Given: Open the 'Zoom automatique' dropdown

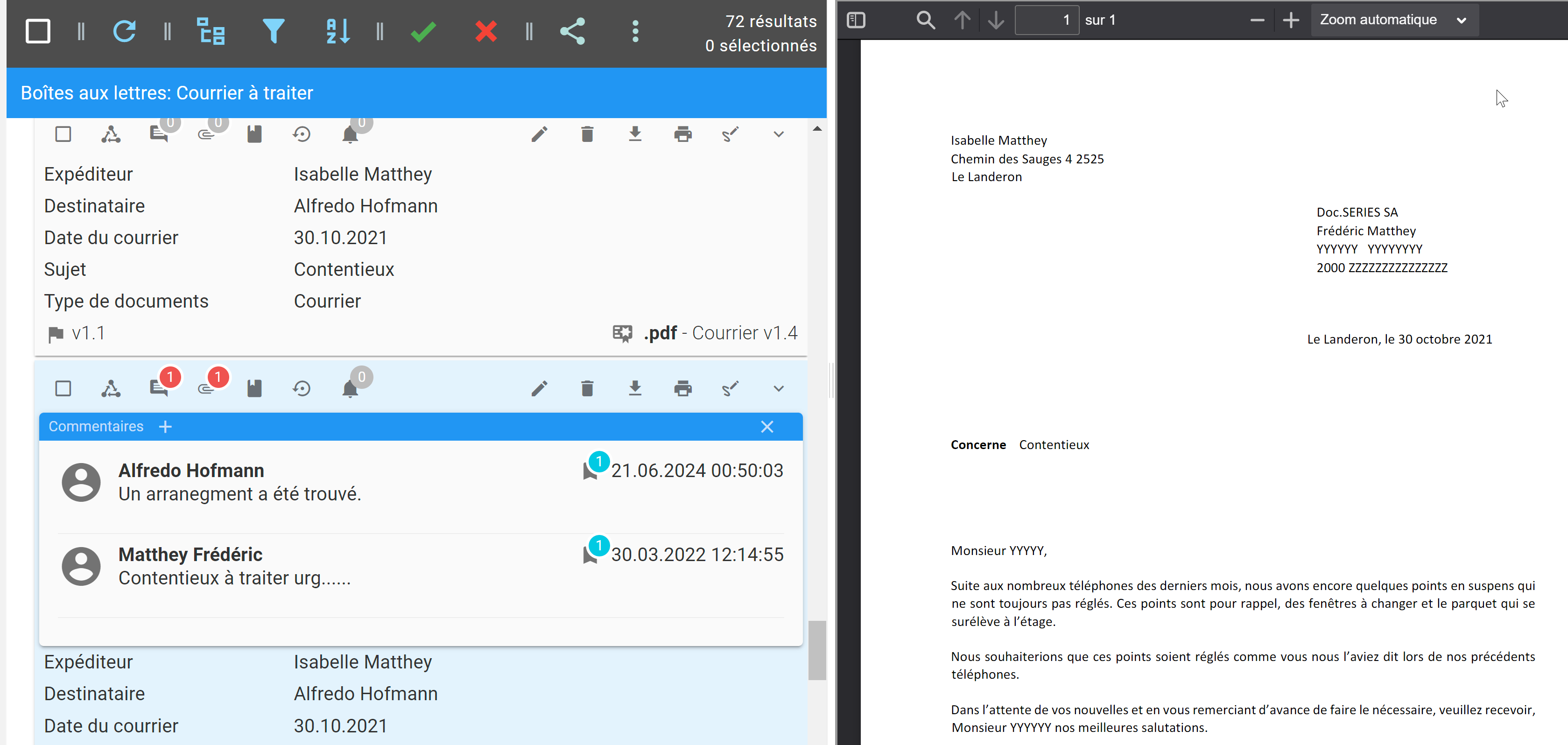Looking at the screenshot, I should 1394,20.
